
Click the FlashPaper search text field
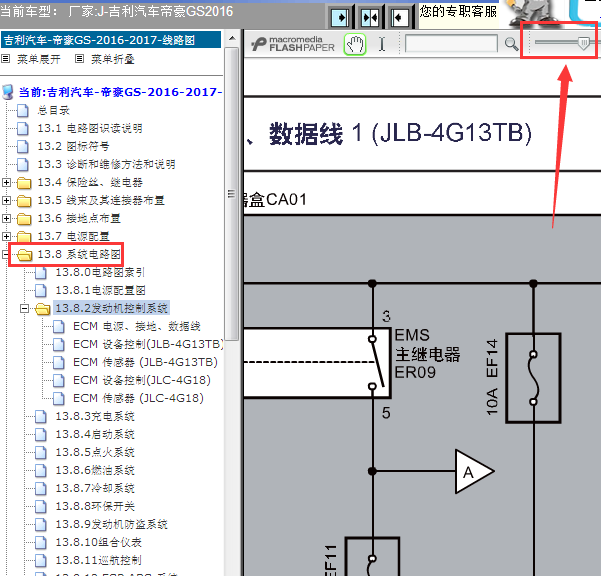coord(451,43)
